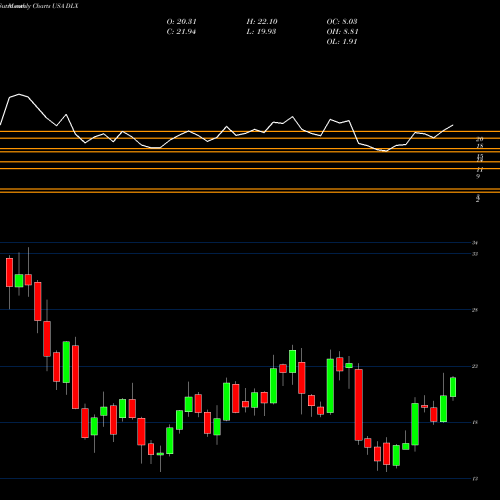Click the 'L: 19.93' low price value

(x=261, y=32)
